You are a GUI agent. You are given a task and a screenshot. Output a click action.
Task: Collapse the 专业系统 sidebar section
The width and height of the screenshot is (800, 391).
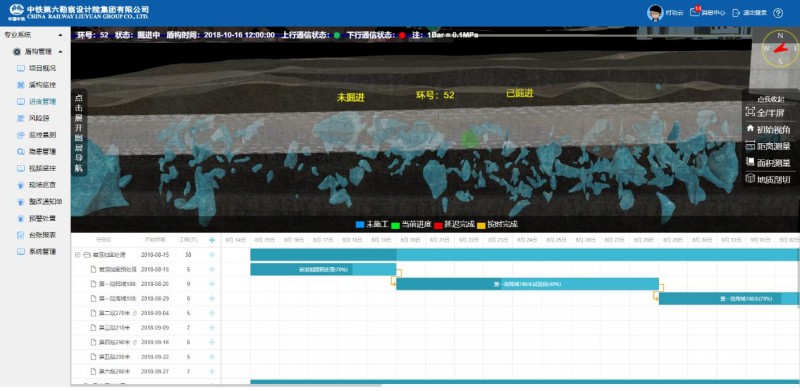[x=61, y=35]
